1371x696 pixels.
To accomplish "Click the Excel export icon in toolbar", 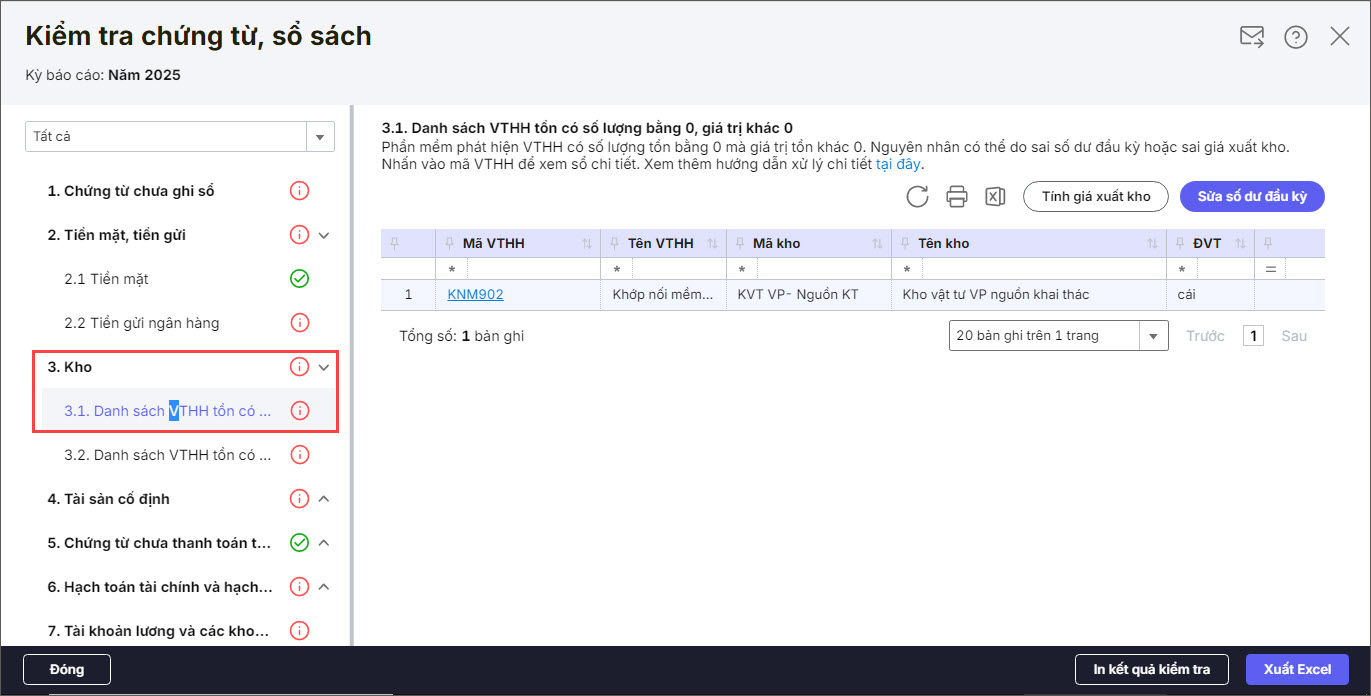I will (x=995, y=196).
